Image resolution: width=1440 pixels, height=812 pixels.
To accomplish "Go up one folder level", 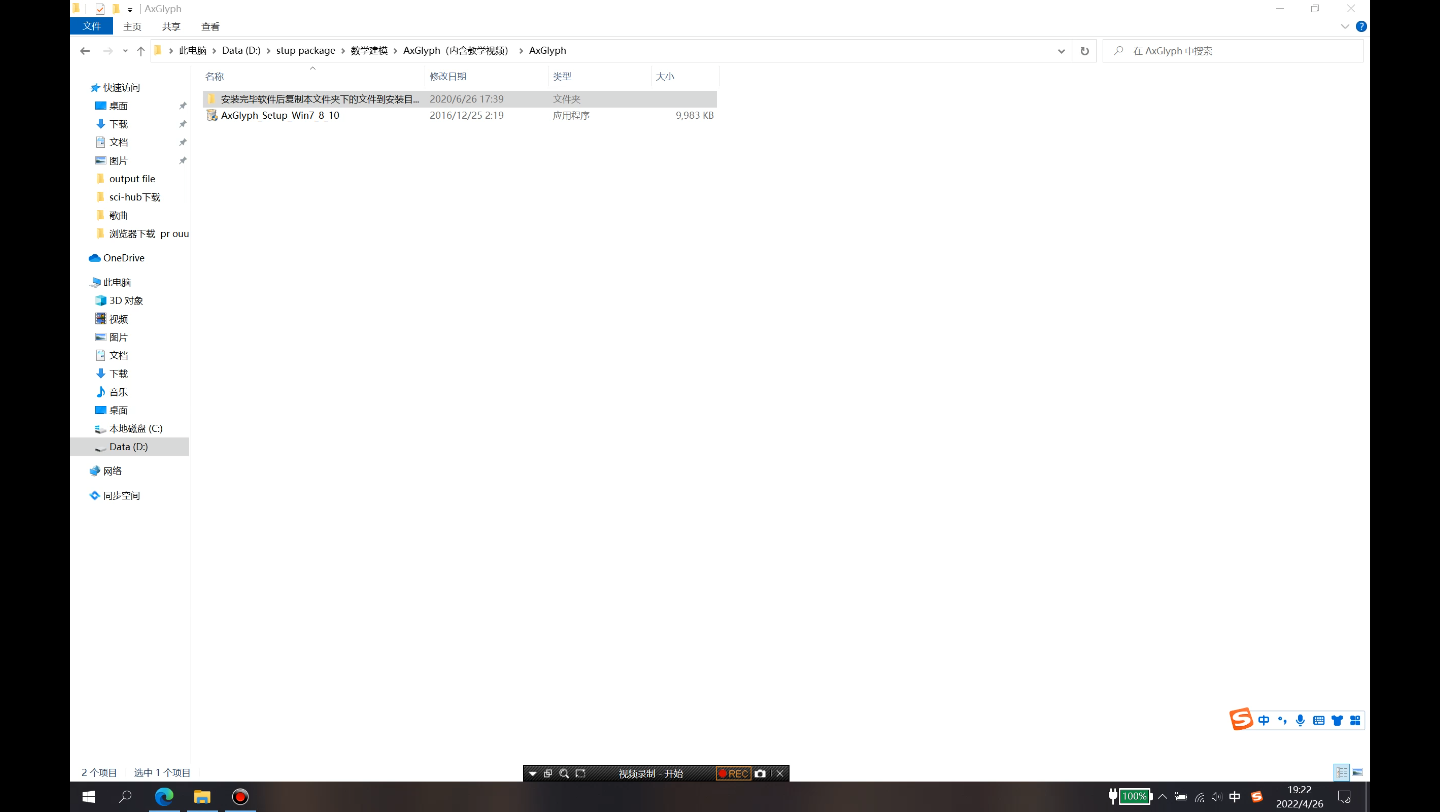I will tap(141, 50).
